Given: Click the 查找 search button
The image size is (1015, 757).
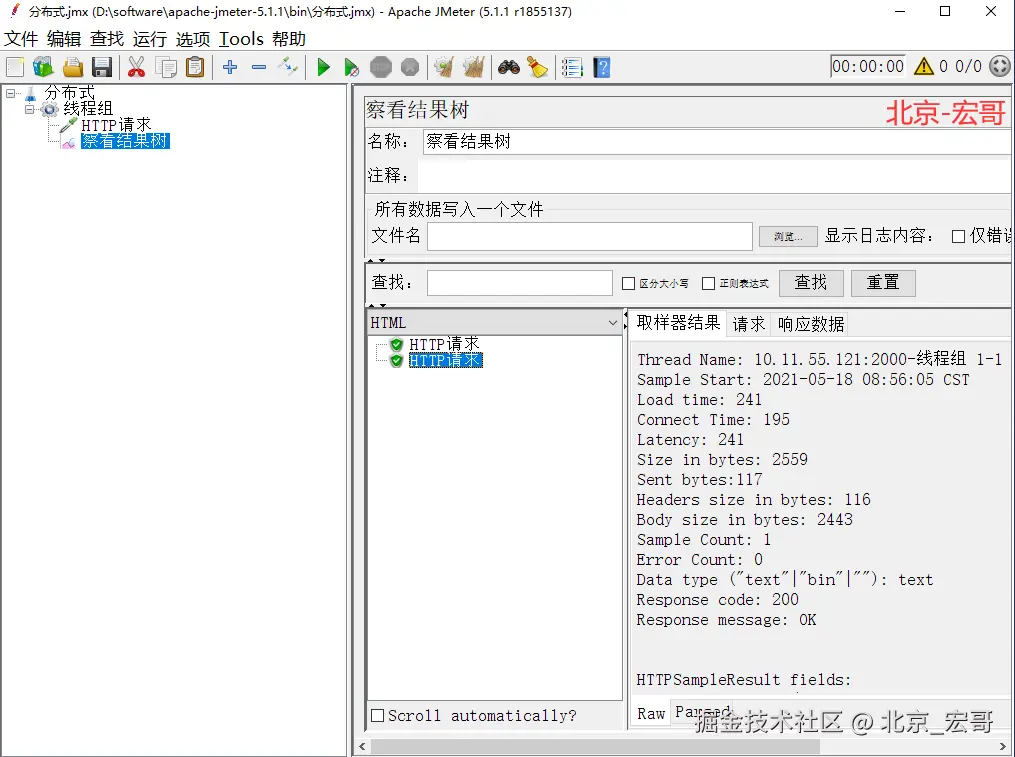Looking at the screenshot, I should click(811, 283).
